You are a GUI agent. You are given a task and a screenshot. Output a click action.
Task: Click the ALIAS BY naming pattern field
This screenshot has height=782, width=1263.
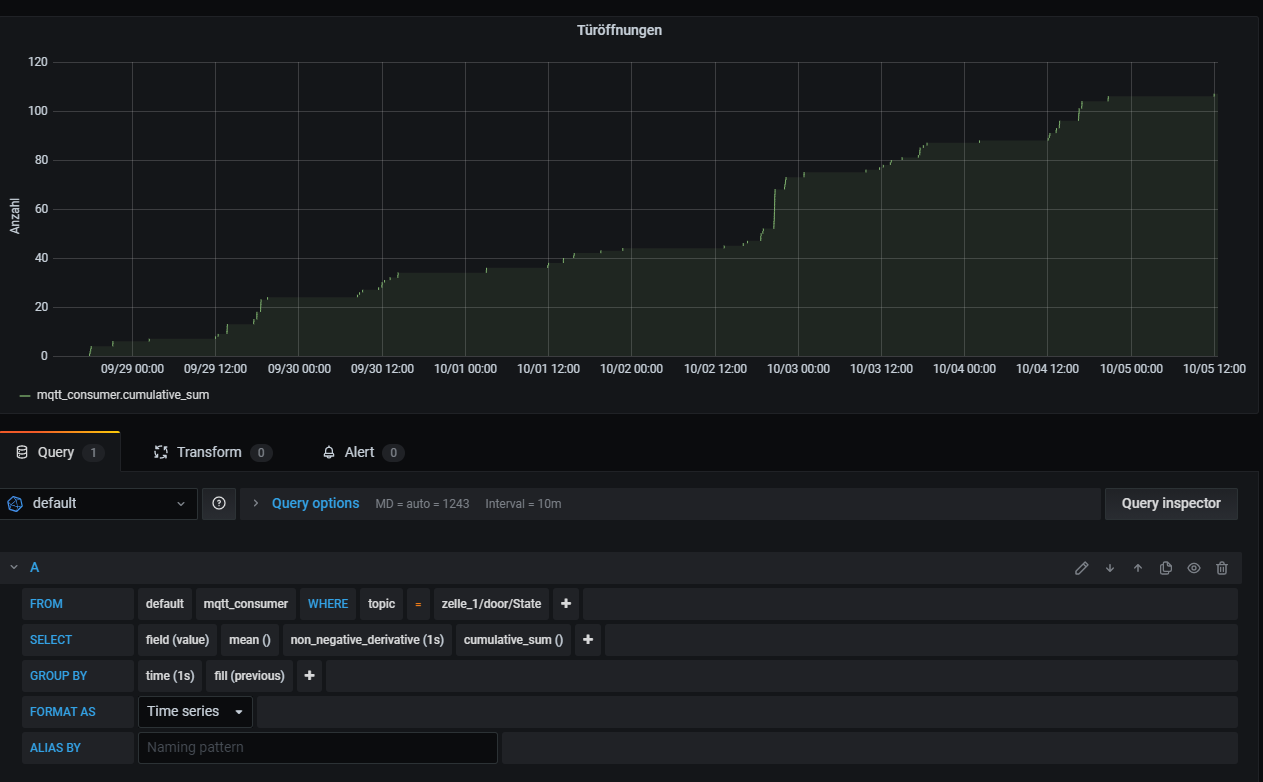[x=317, y=747]
